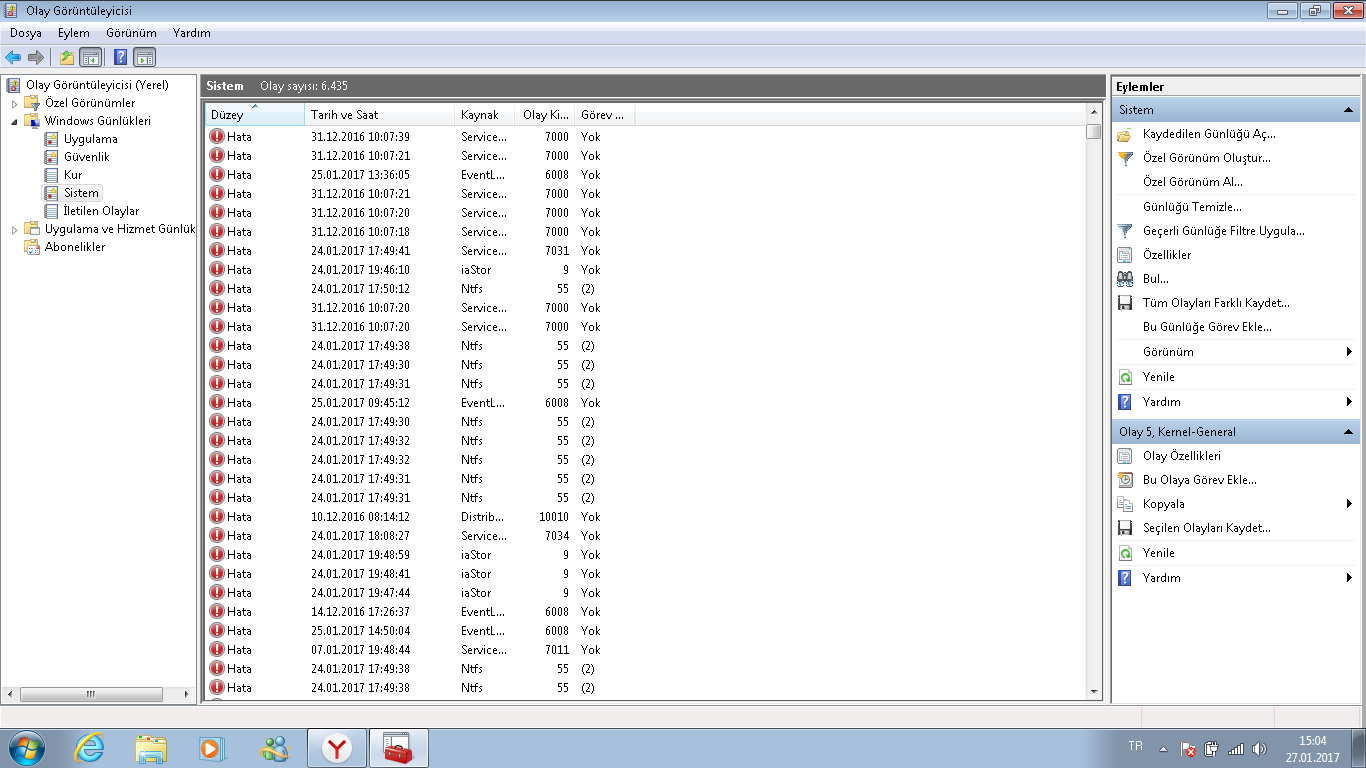Viewport: 1366px width, 768px height.
Task: Apply filter via Geçerli Günlüğe Filtre Uygula
Action: coord(1223,231)
